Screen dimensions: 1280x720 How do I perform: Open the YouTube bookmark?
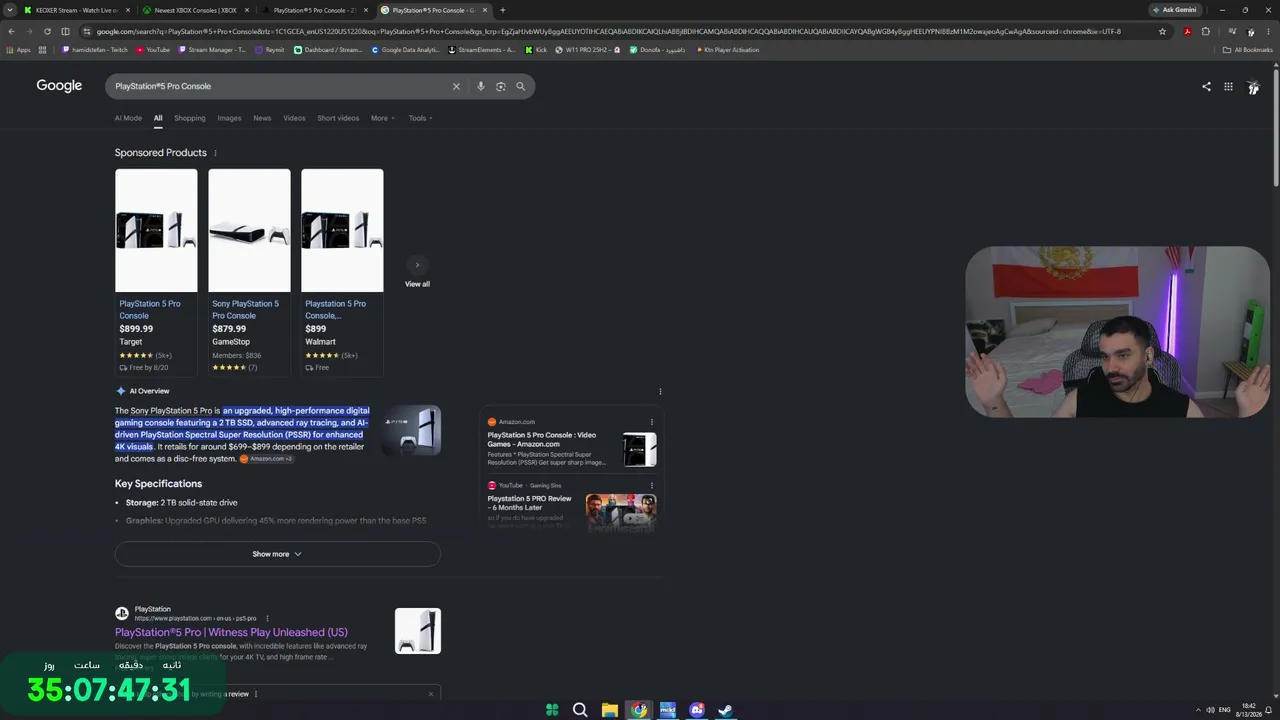[x=153, y=50]
